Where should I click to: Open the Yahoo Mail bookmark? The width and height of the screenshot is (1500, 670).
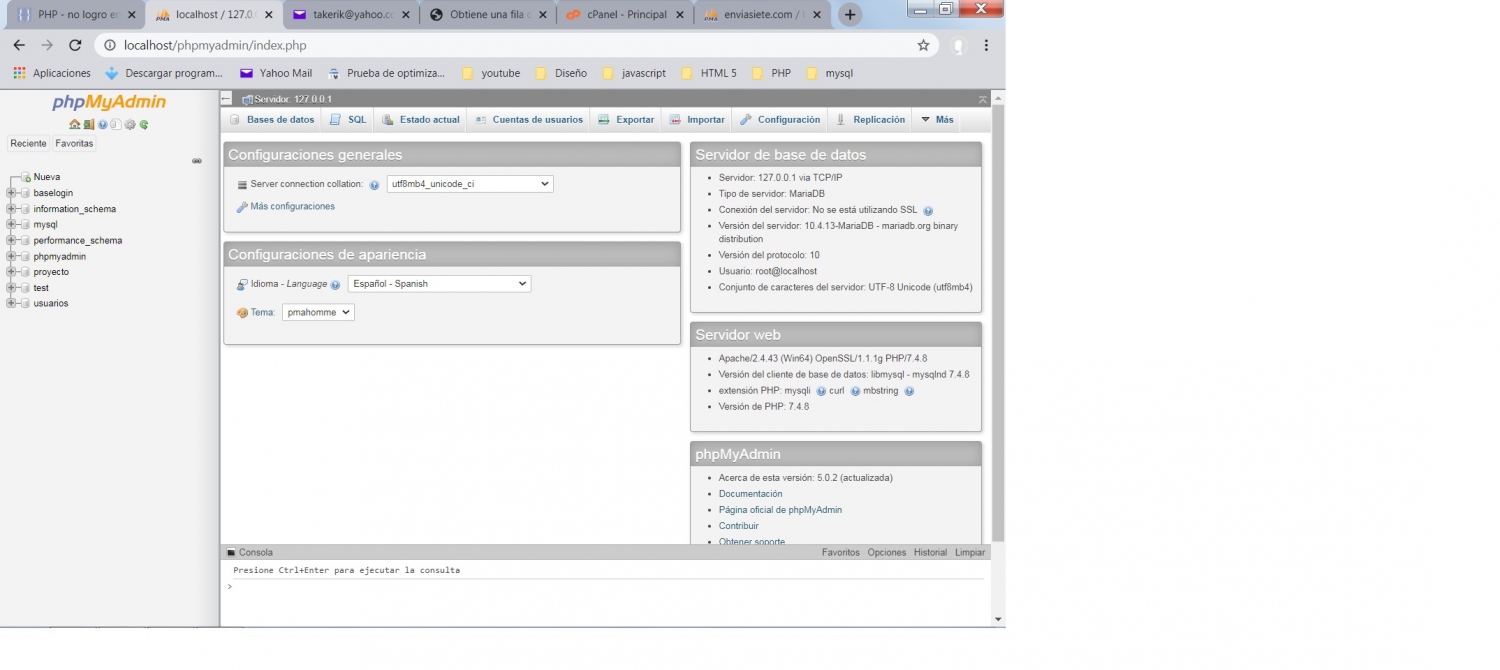click(x=276, y=73)
